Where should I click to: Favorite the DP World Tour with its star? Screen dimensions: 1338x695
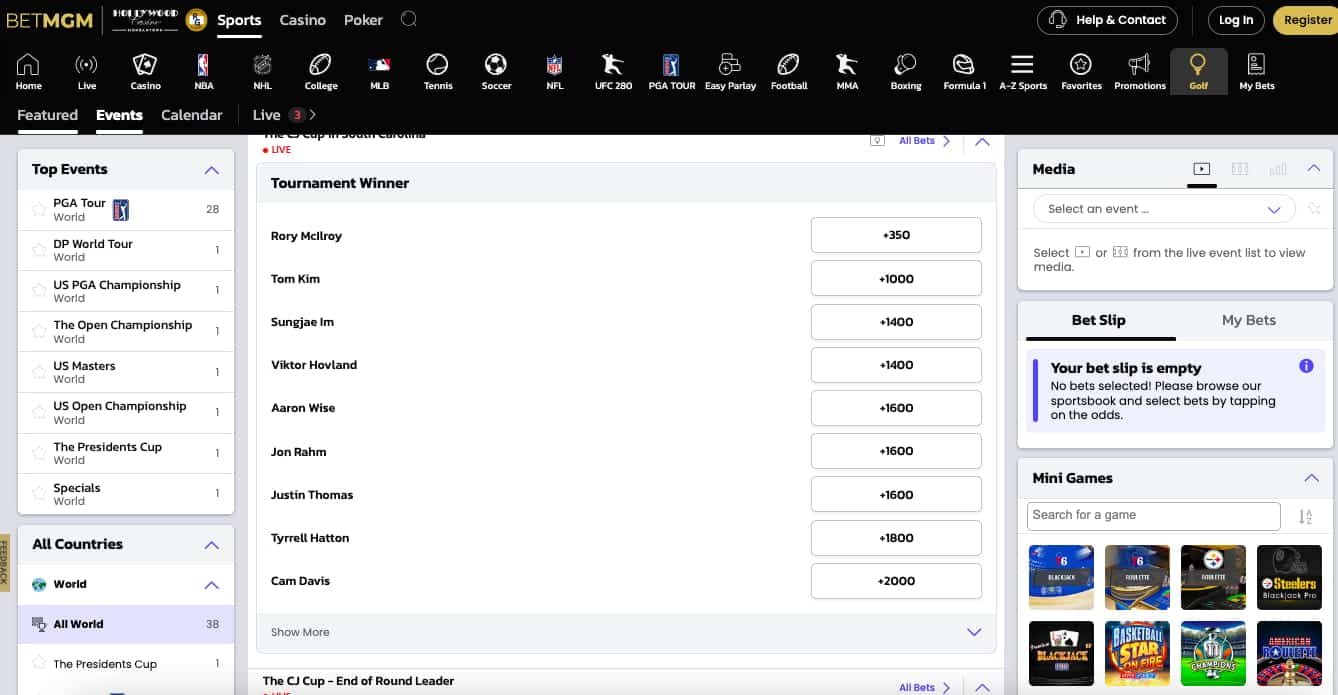tap(39, 250)
